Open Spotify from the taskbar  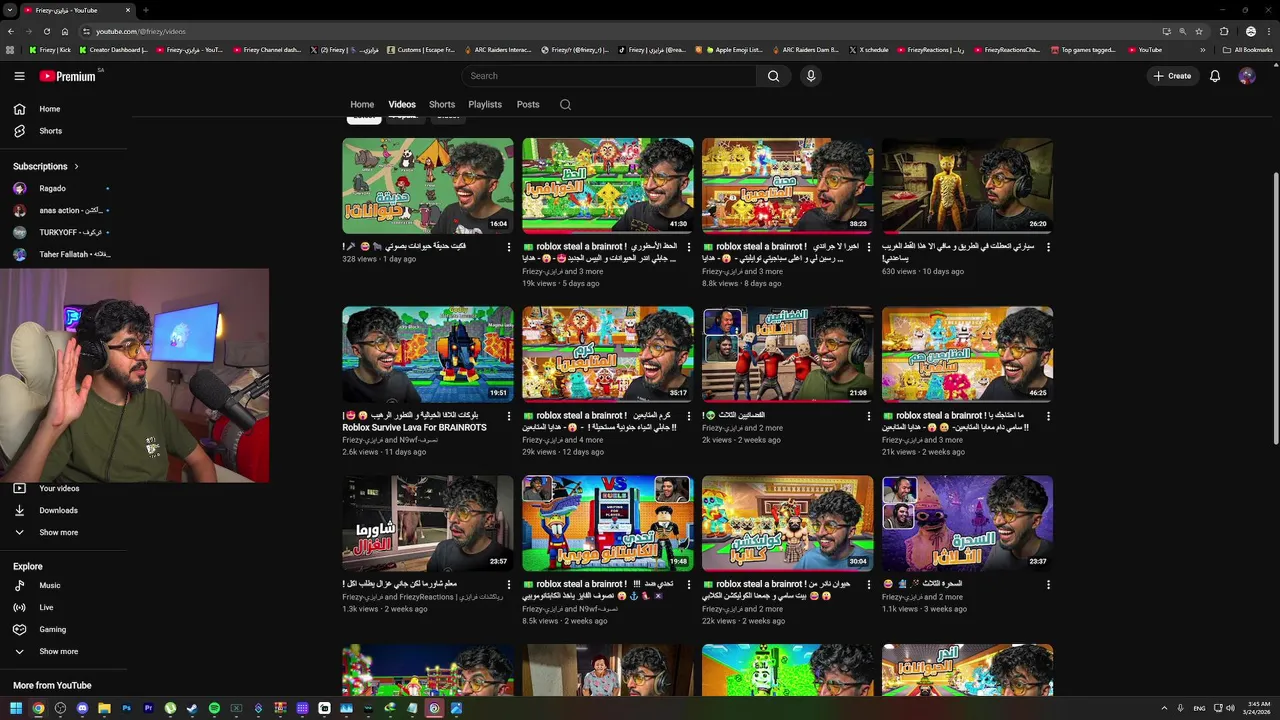tap(214, 708)
